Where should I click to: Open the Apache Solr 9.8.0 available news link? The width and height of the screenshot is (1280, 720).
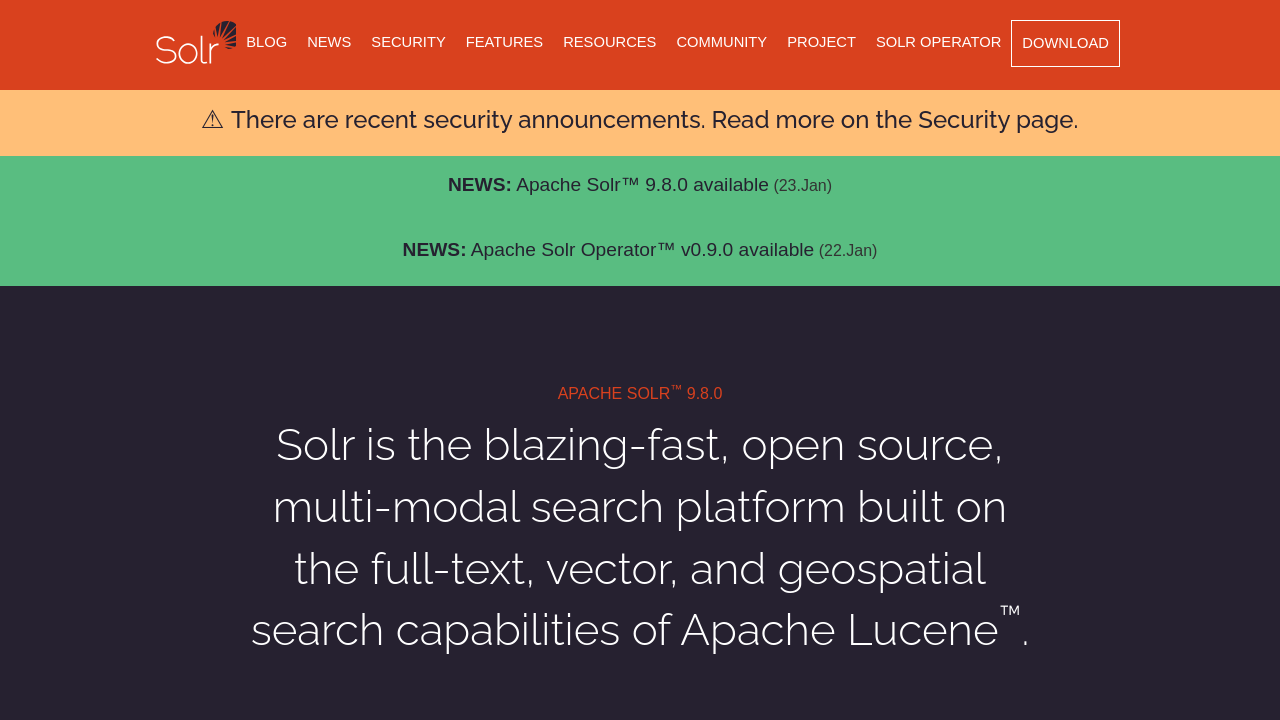click(642, 185)
